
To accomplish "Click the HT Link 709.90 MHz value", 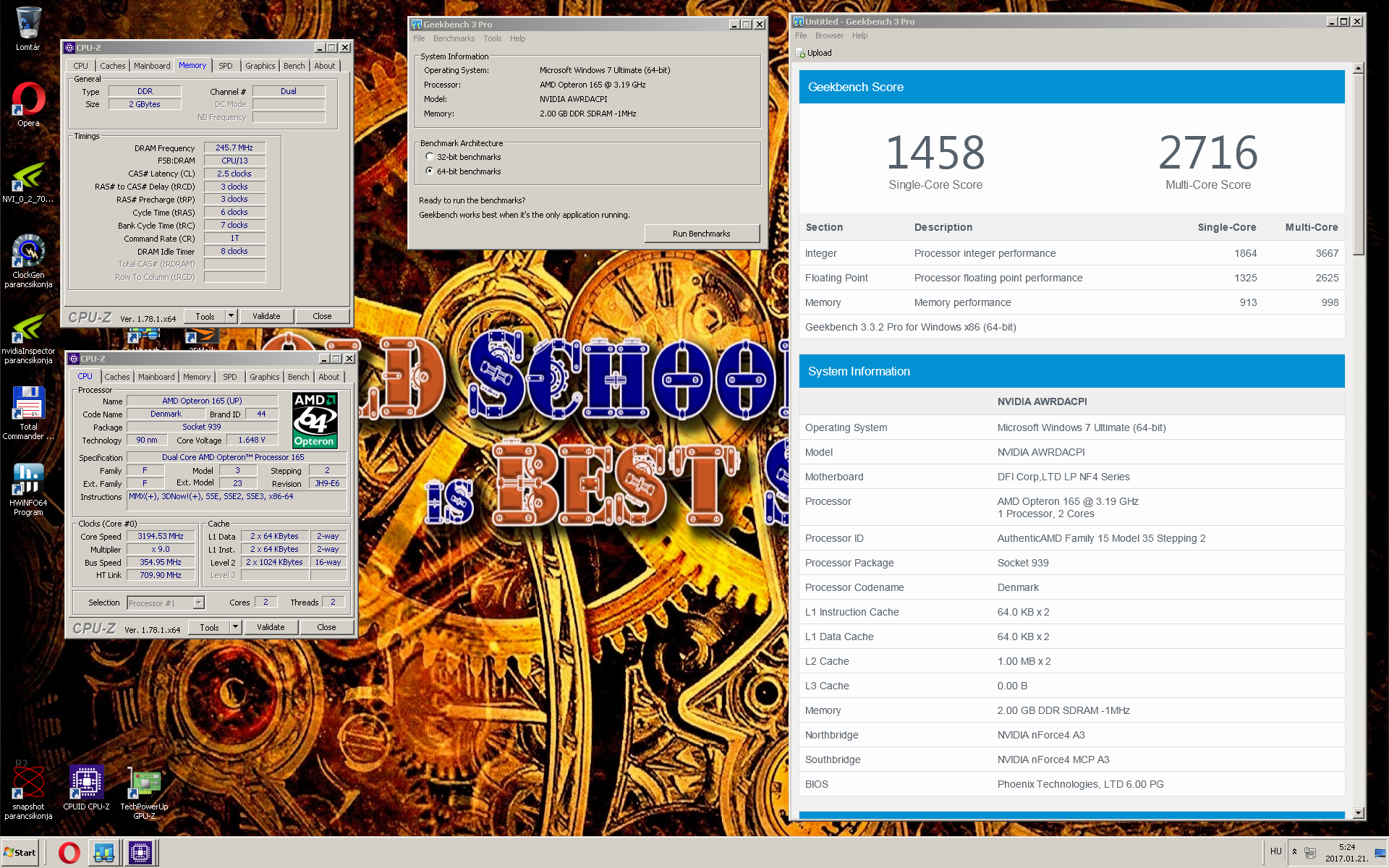I will 161,575.
